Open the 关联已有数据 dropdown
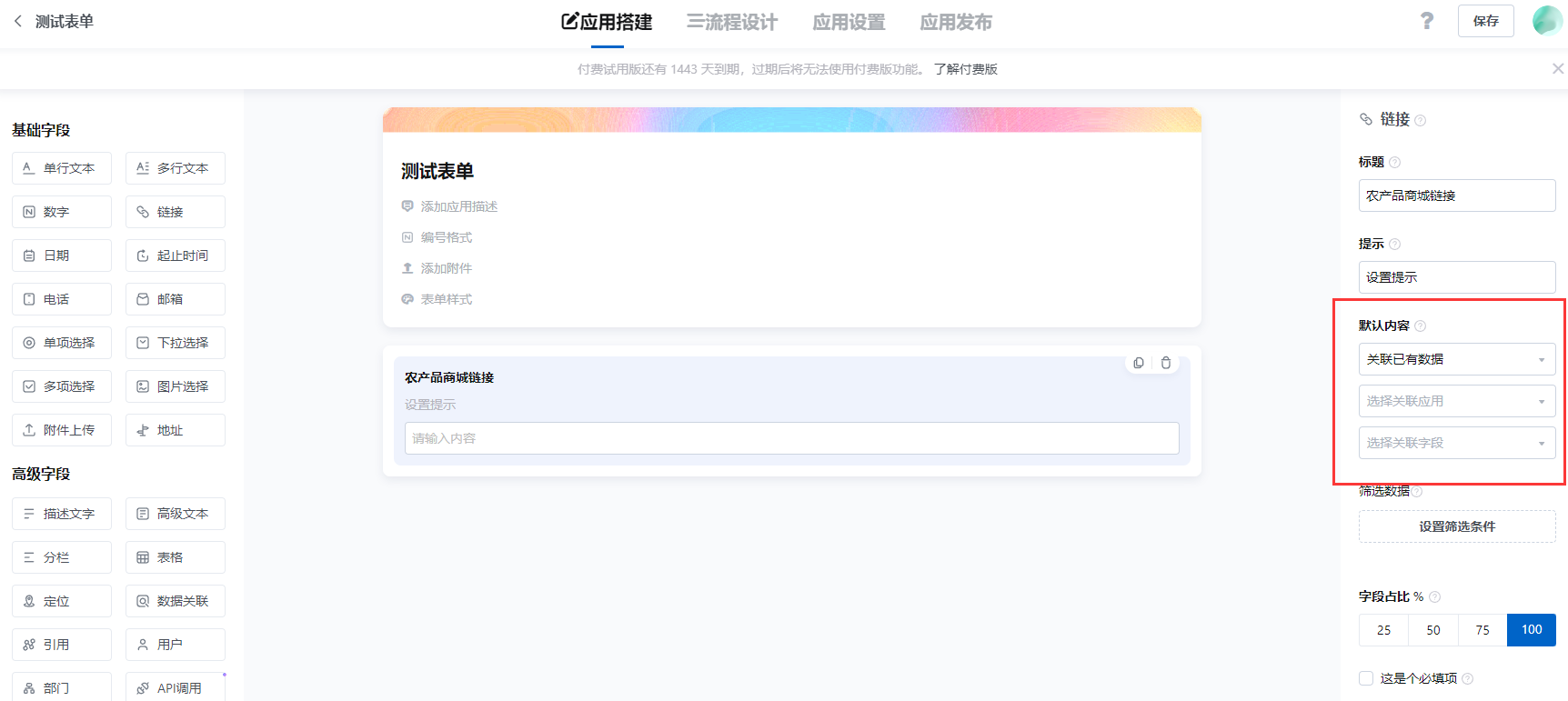 tap(1457, 359)
